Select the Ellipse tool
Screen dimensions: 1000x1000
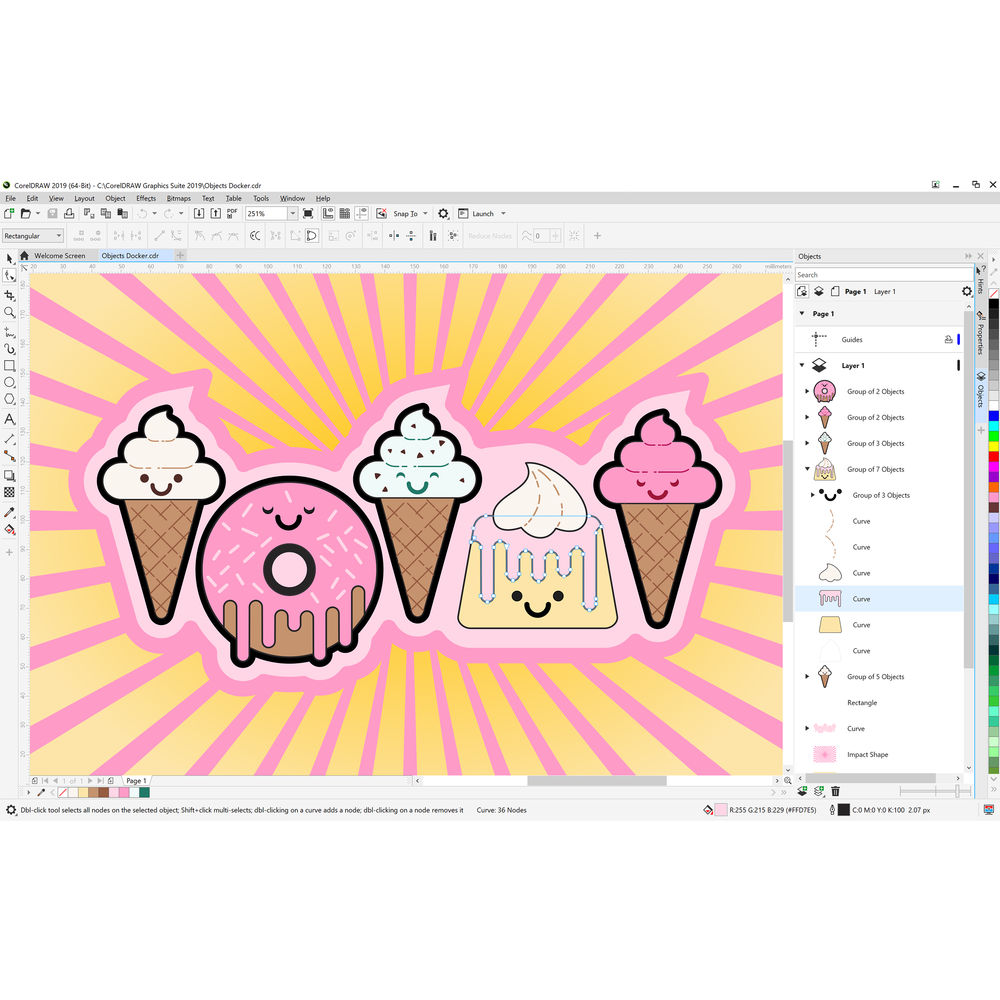point(9,383)
